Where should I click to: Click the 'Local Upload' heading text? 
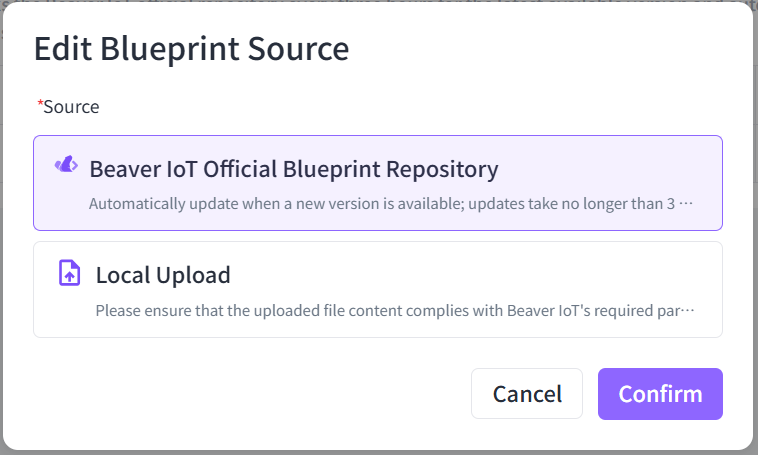click(x=163, y=275)
